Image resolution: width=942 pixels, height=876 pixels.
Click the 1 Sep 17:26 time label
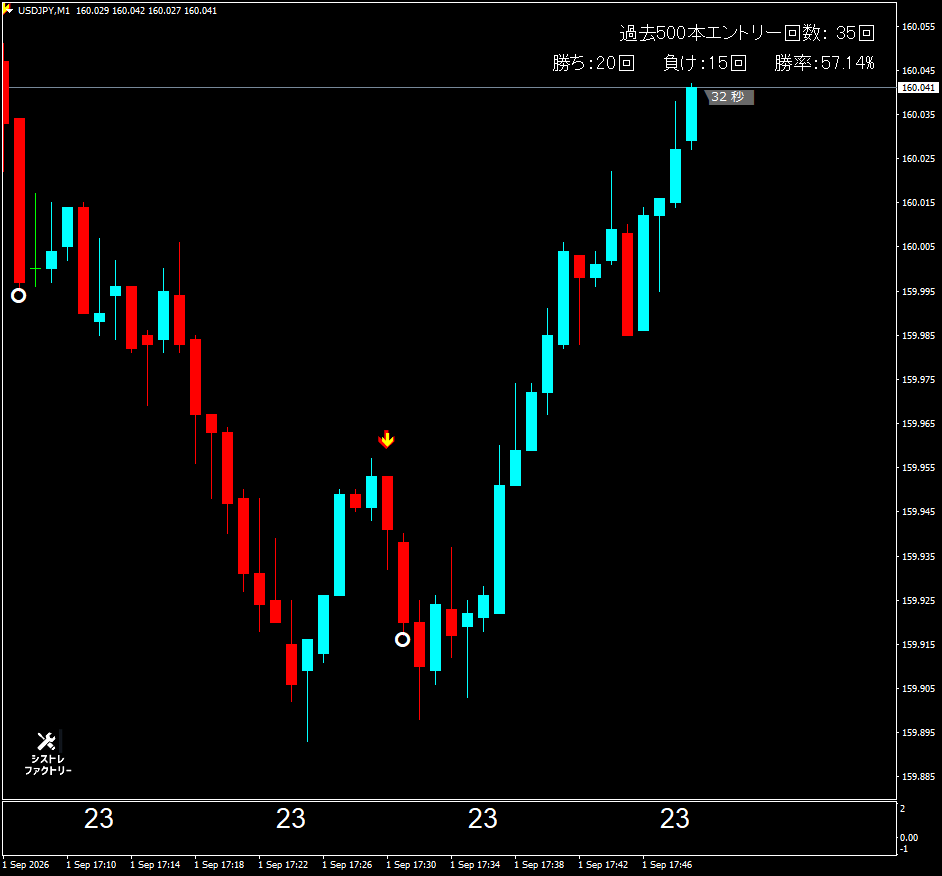coord(347,865)
